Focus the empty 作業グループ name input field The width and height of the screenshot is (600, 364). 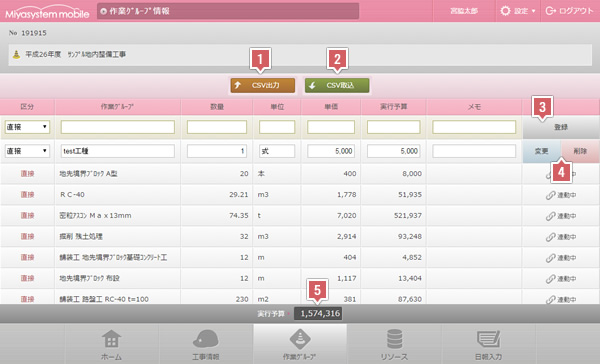117,127
